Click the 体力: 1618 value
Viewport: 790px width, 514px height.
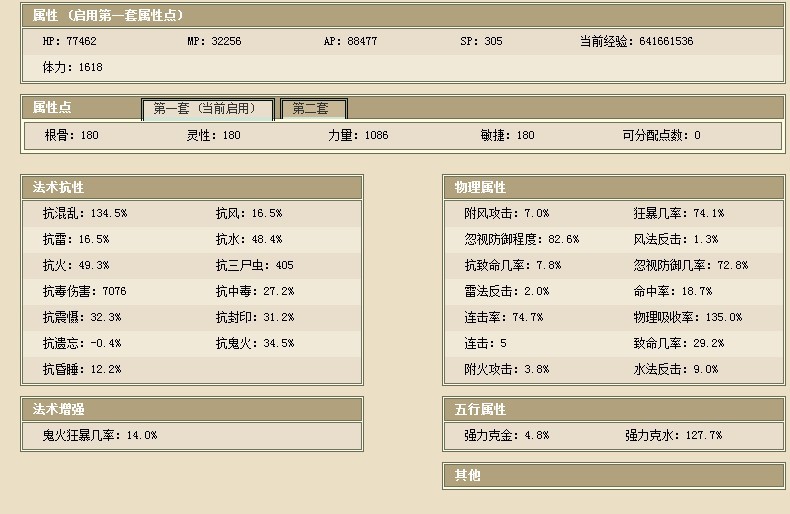point(72,68)
